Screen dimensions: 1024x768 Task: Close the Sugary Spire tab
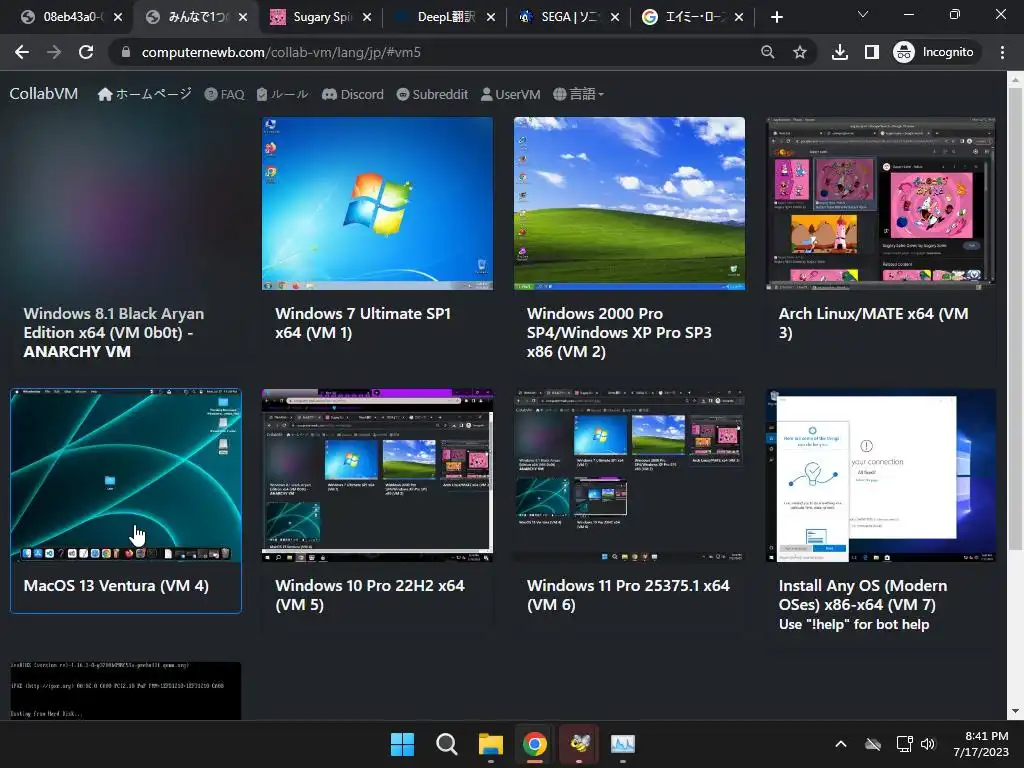[x=367, y=17]
